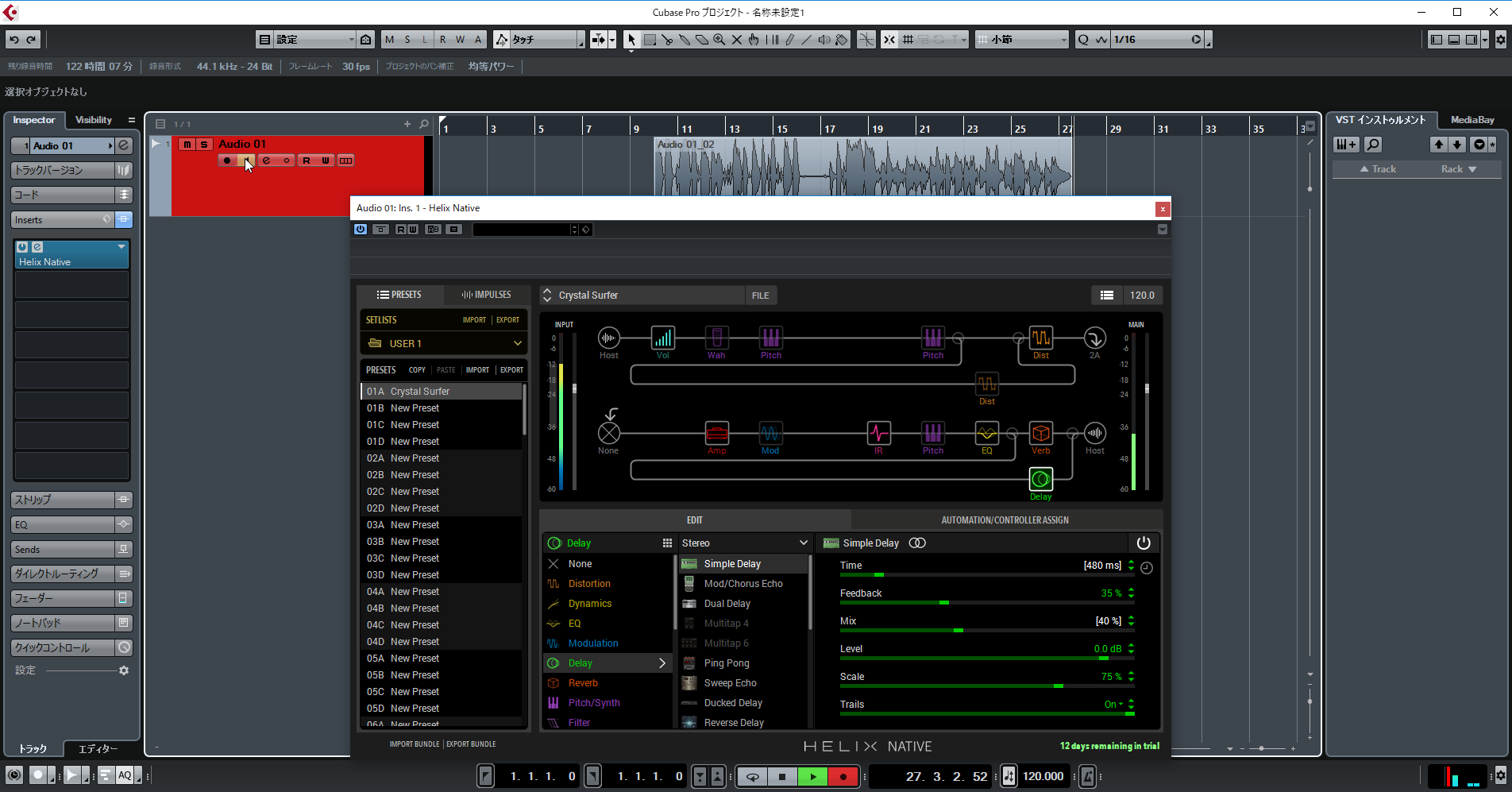Open the EDIT tab in Helix
Viewport: 1512px width, 792px height.
(695, 520)
